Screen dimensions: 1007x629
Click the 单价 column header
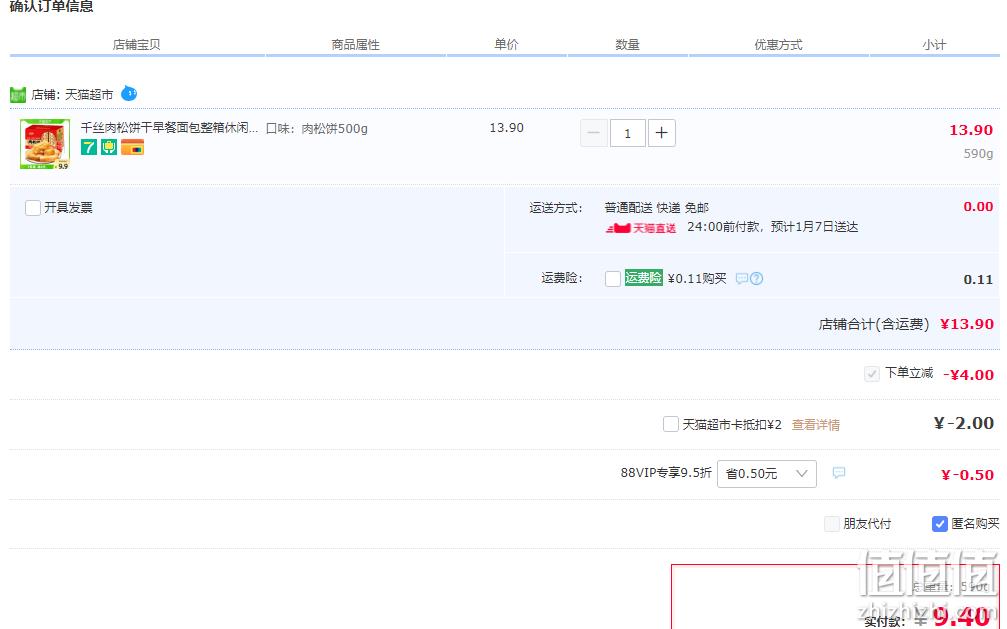[506, 44]
